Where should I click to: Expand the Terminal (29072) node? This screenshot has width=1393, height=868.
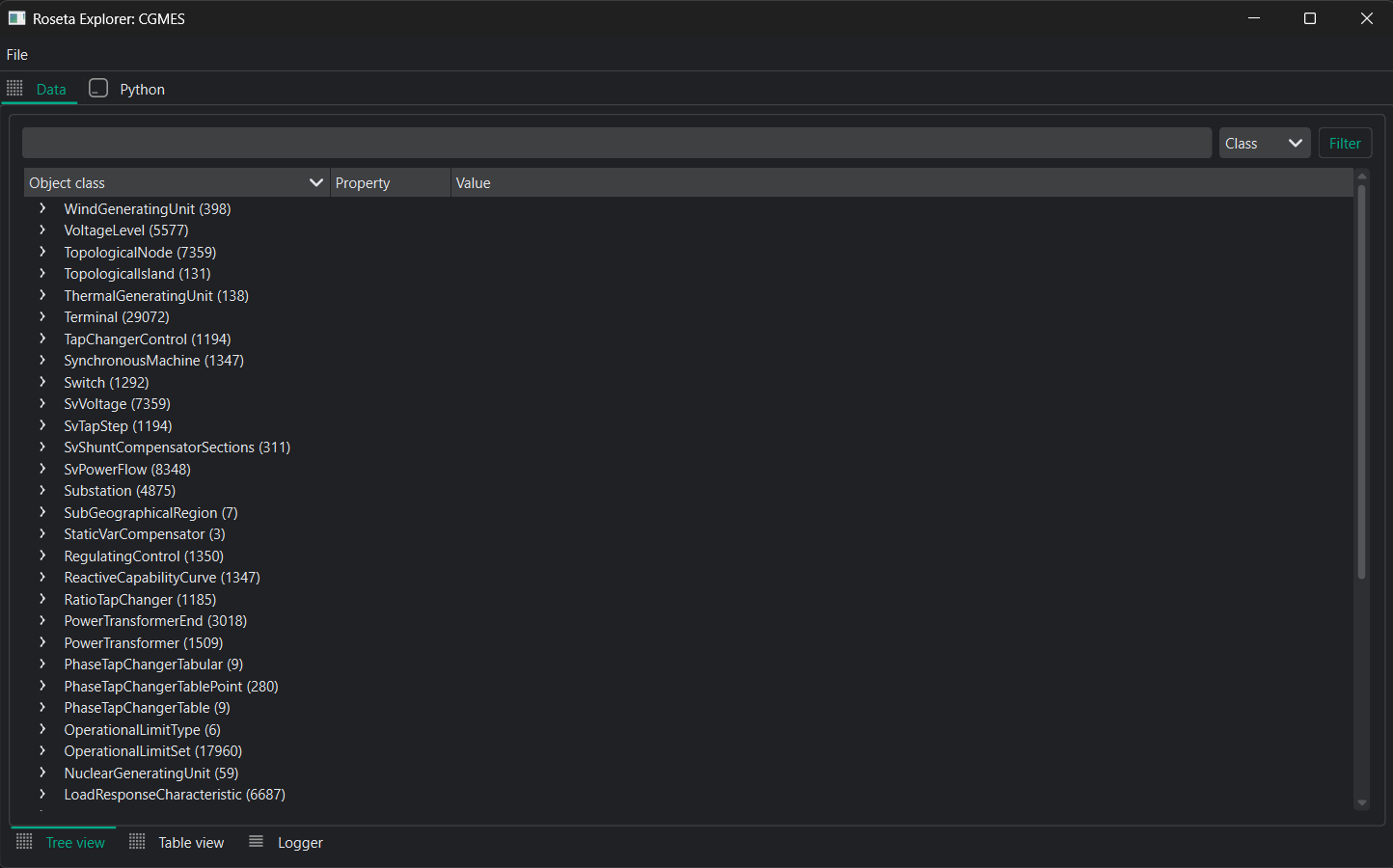point(42,316)
